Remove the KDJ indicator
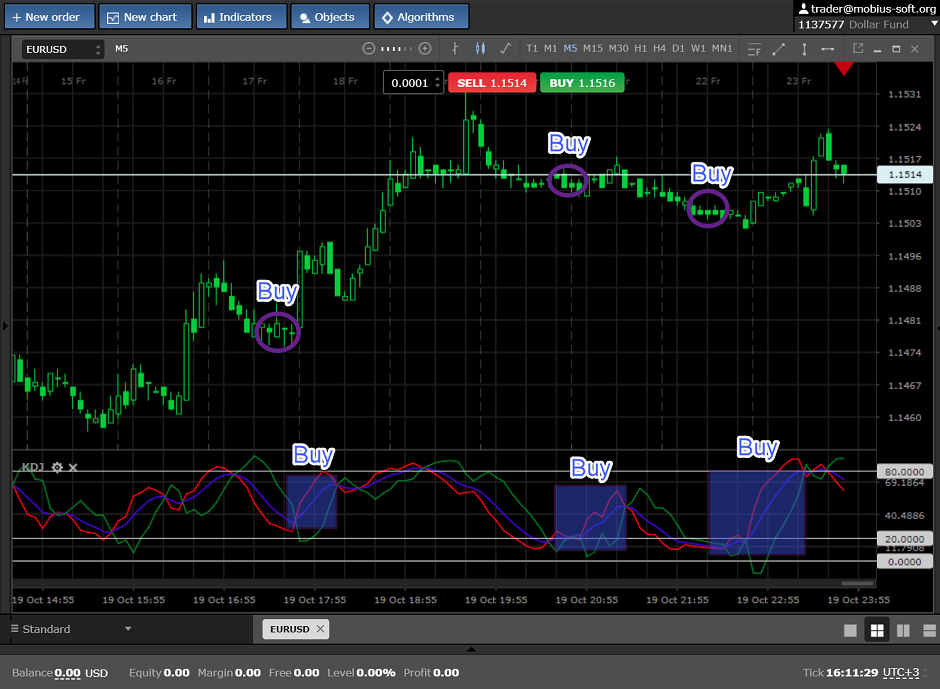 point(73,467)
